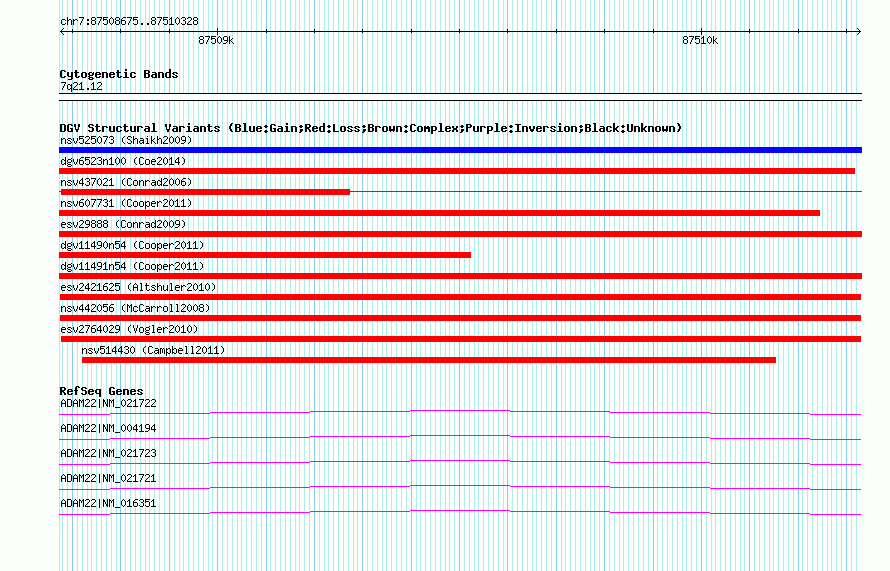This screenshot has height=571, width=890.
Task: Click the red esv2421625 variant bar
Action: click(460, 297)
